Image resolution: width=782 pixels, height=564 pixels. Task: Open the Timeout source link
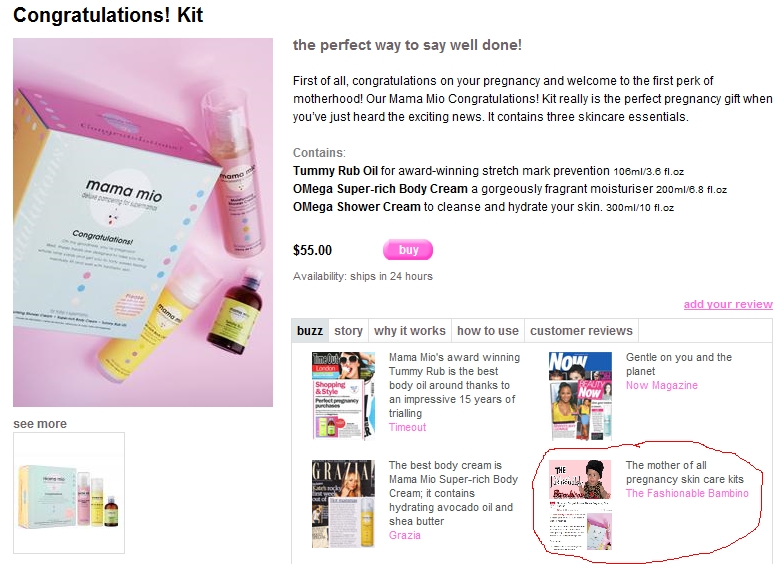click(x=407, y=427)
